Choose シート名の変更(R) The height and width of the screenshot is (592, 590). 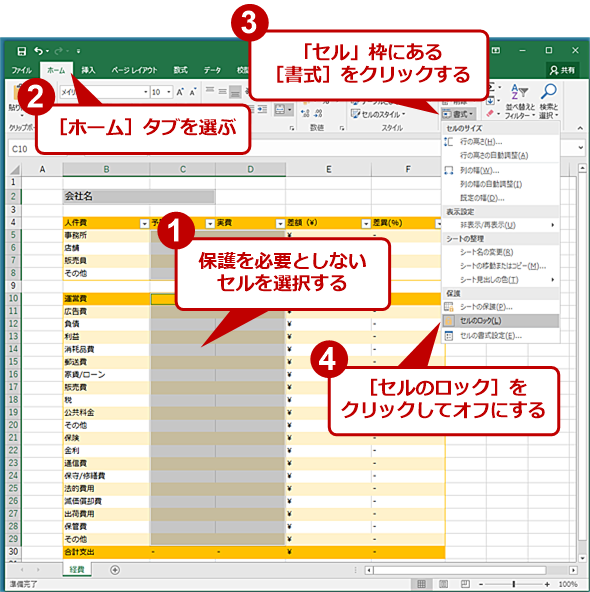coord(501,252)
